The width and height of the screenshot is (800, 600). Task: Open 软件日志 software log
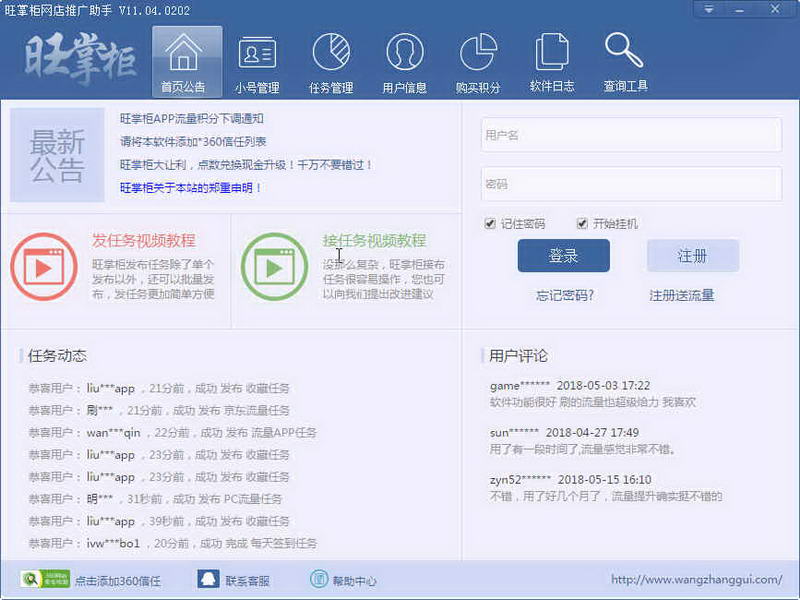point(552,62)
